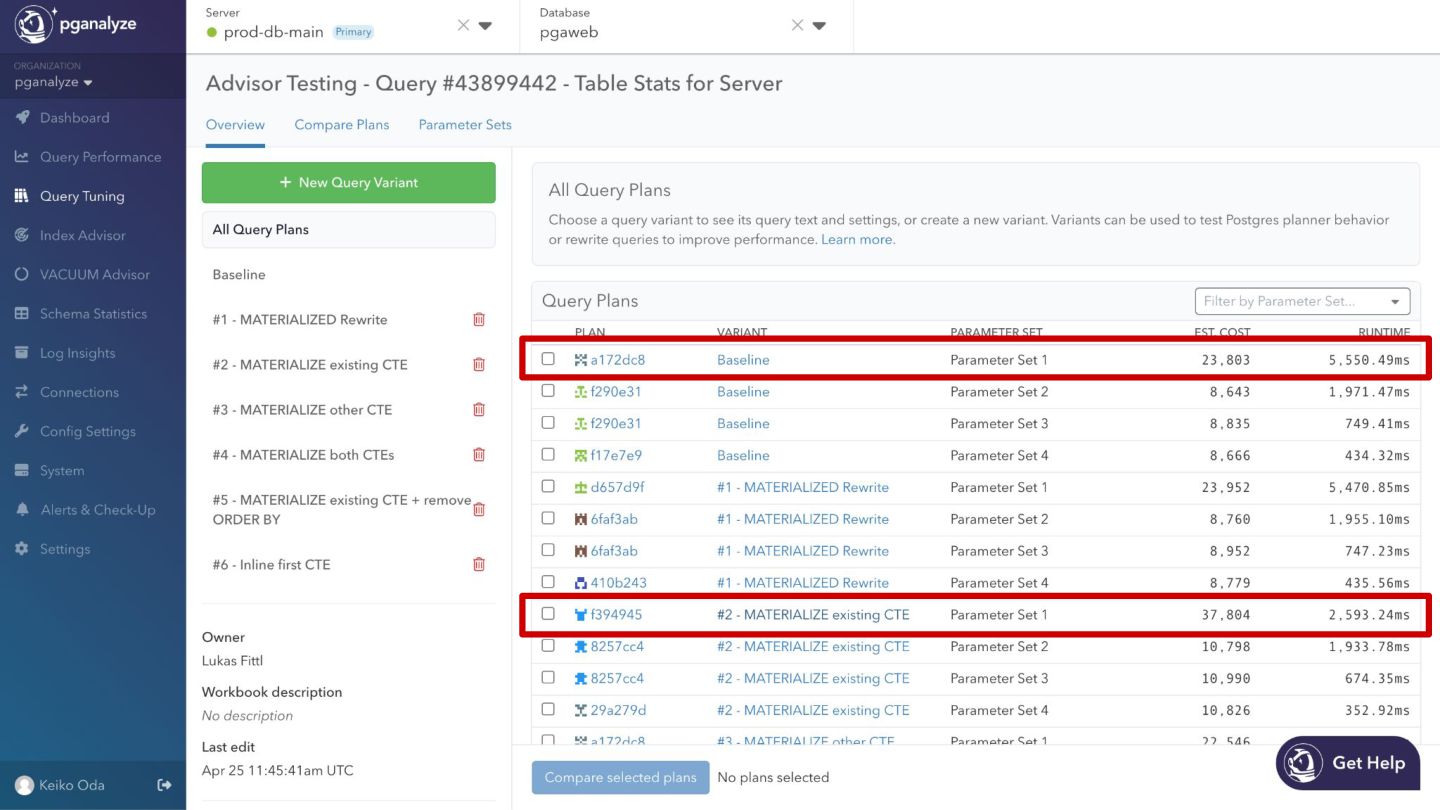The width and height of the screenshot is (1440, 810).
Task: Delete variant #3 MATERIALIZE other CTE
Action: pyautogui.click(x=479, y=409)
